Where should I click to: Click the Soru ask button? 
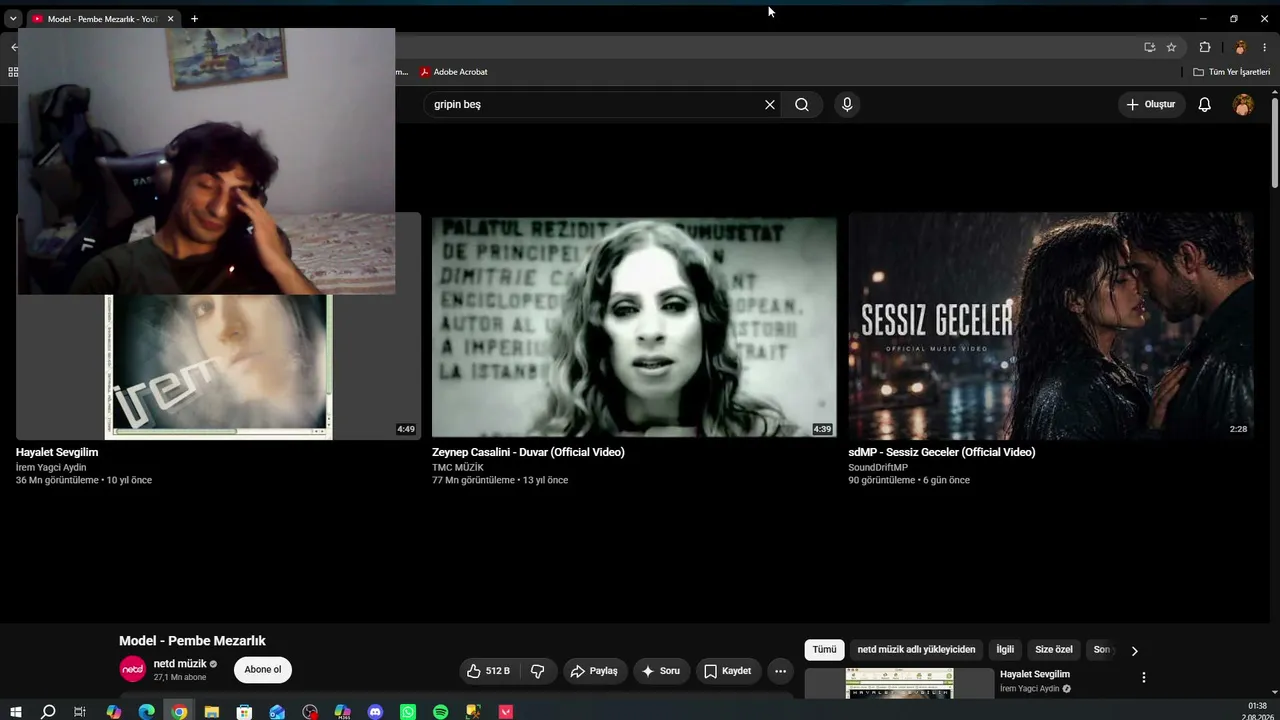[x=661, y=671]
